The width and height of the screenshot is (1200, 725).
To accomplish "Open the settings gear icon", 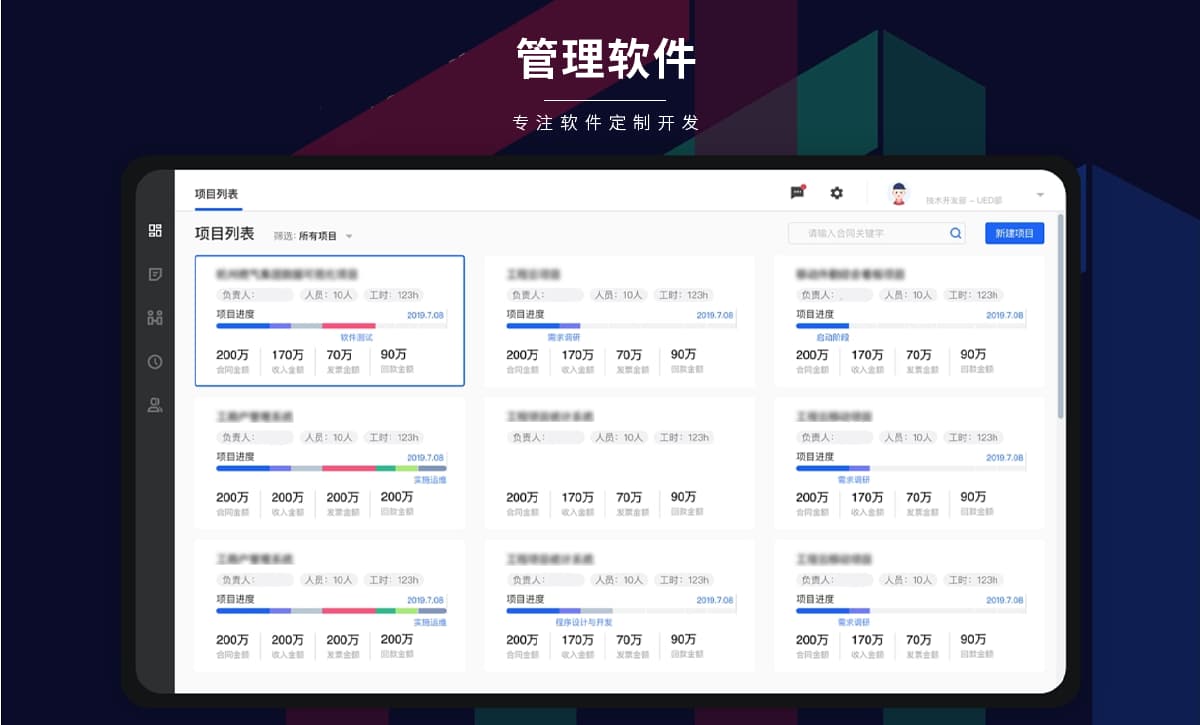I will [836, 192].
